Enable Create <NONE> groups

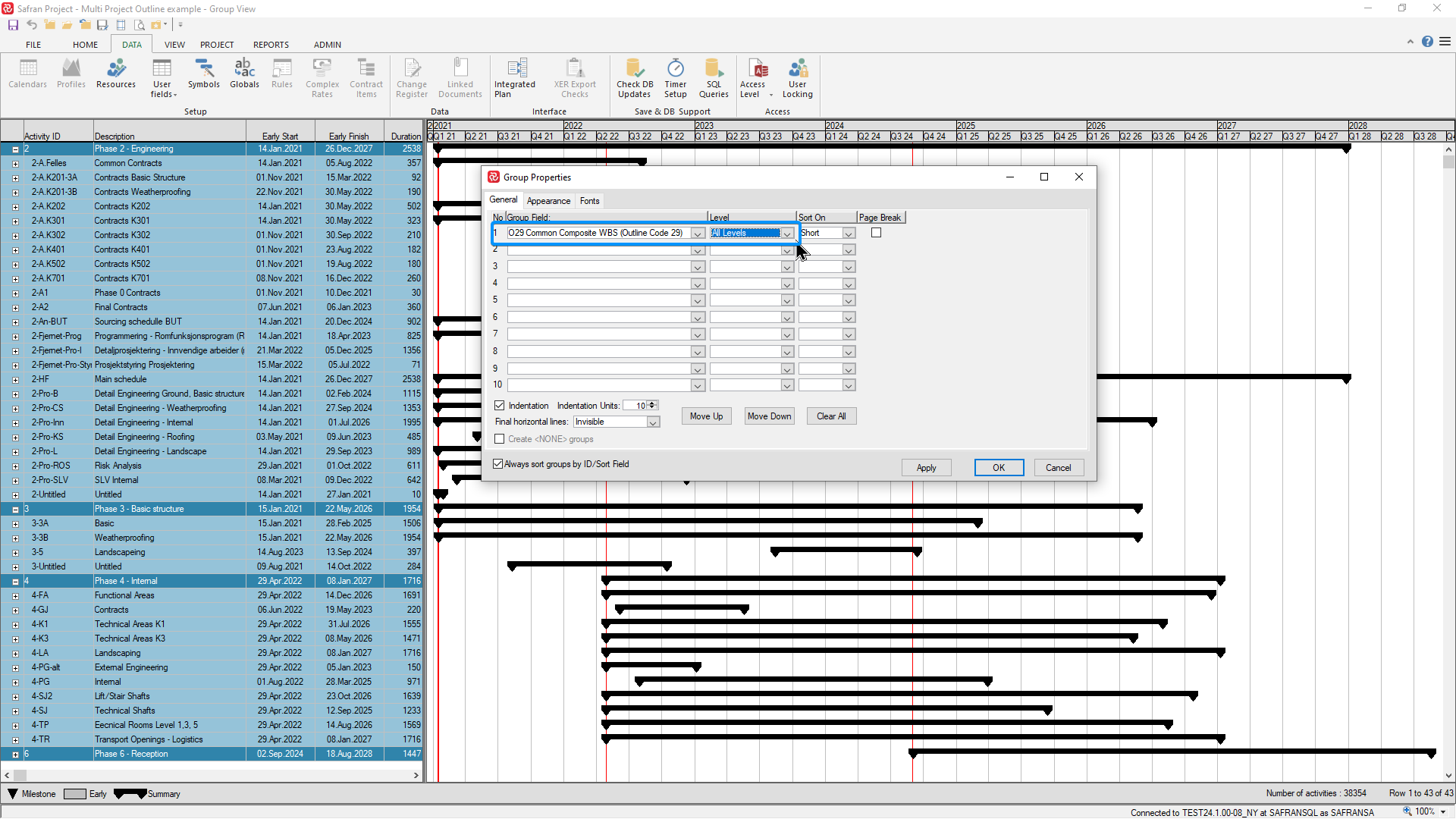500,439
